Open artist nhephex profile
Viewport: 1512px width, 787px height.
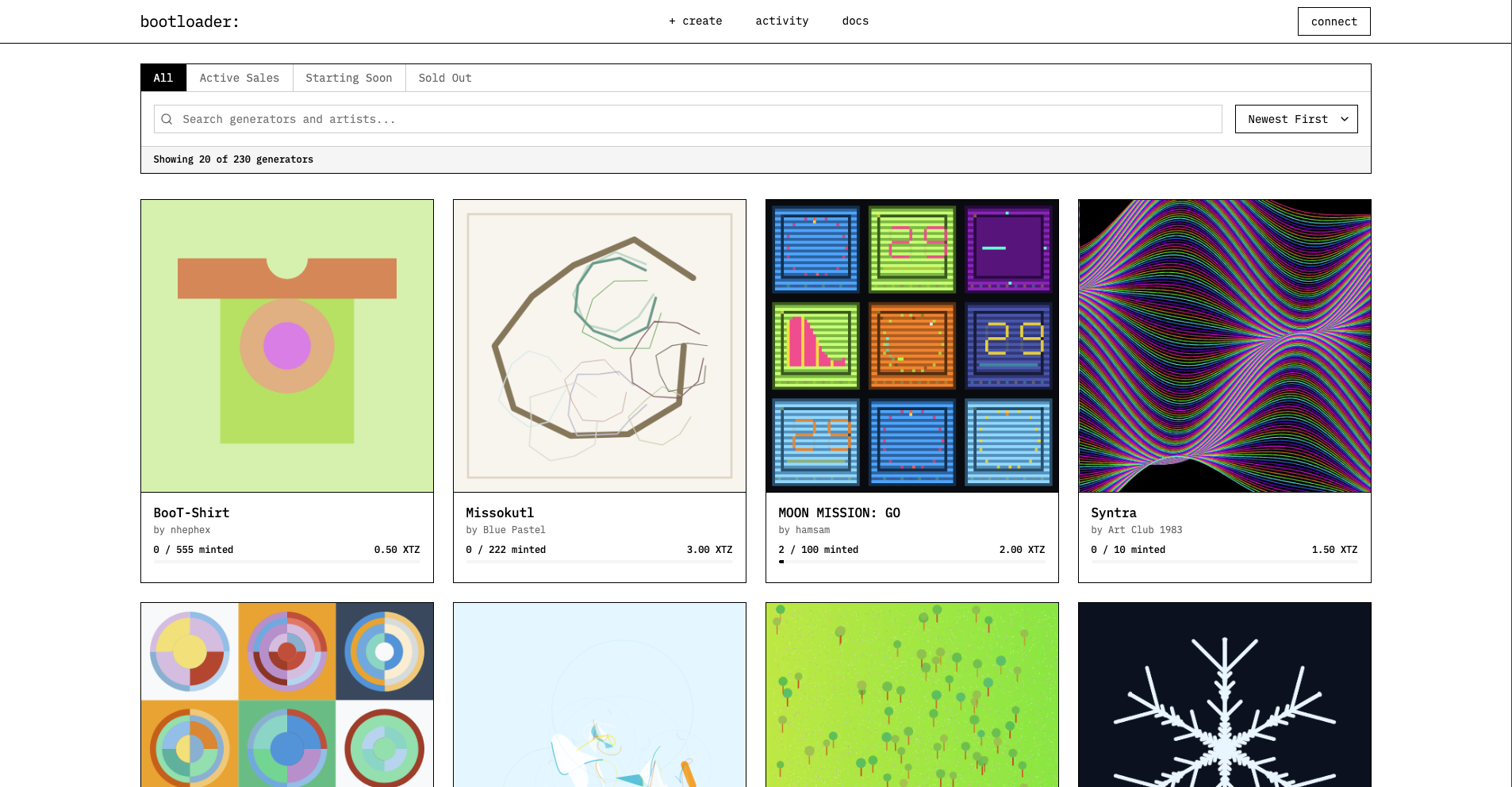pos(190,530)
